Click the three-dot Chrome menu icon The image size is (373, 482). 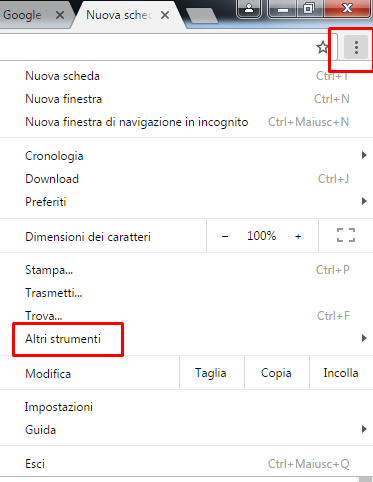pos(356,48)
